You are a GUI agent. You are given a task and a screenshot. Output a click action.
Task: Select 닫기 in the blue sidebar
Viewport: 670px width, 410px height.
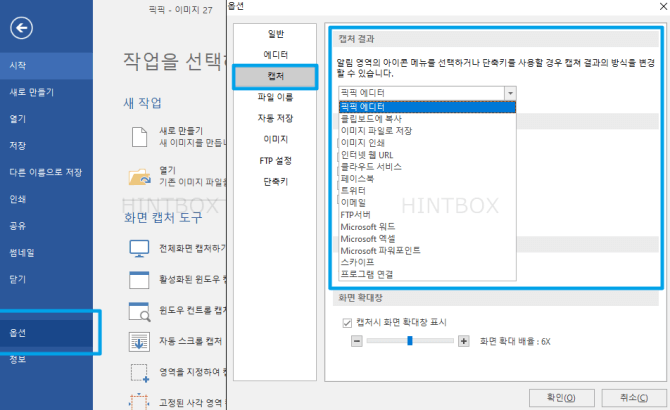(46, 279)
